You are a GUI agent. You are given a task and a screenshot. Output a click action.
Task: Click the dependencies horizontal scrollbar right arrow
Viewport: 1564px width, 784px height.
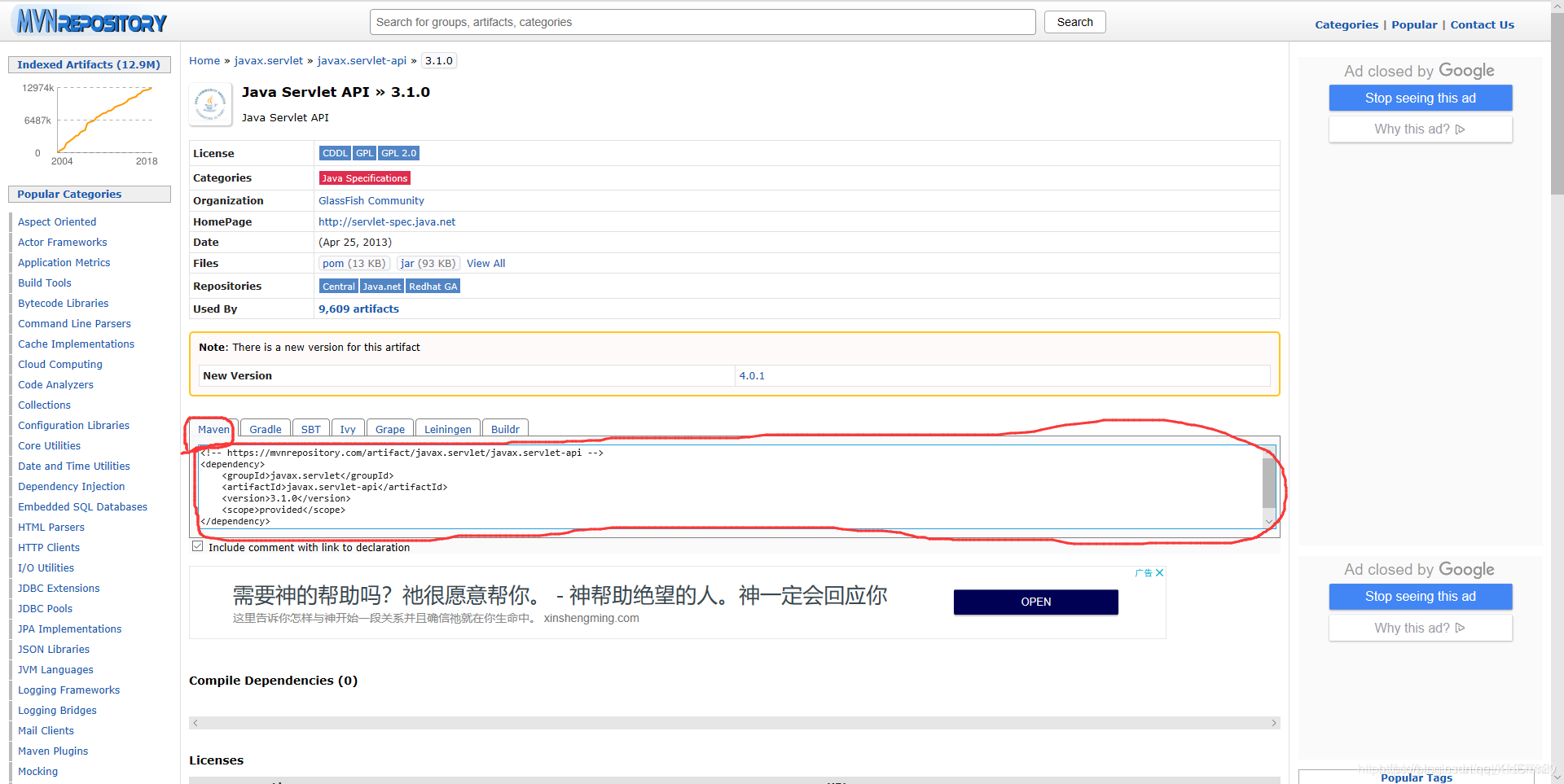1274,723
